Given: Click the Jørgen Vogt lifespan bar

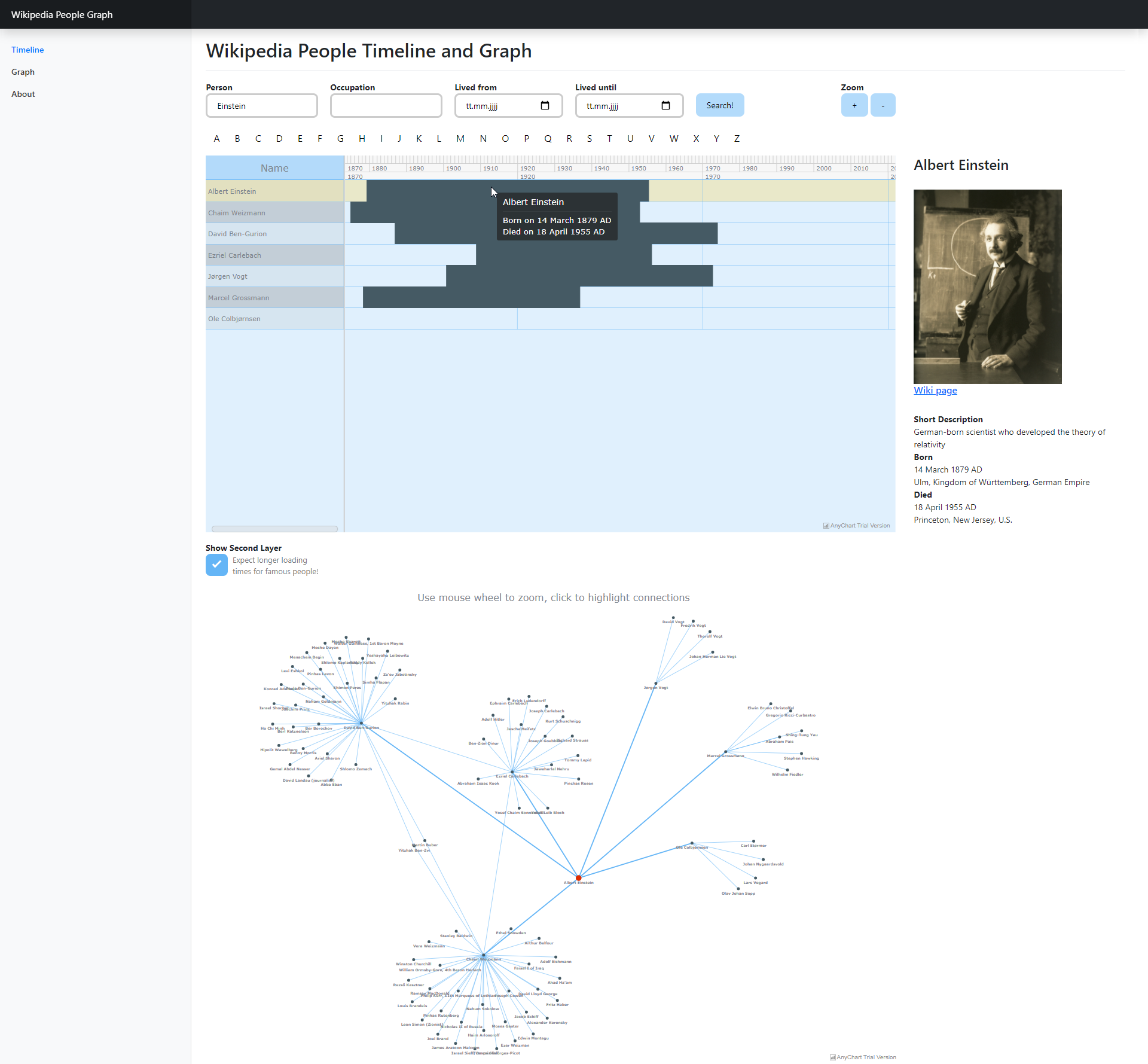Looking at the screenshot, I should [x=579, y=276].
